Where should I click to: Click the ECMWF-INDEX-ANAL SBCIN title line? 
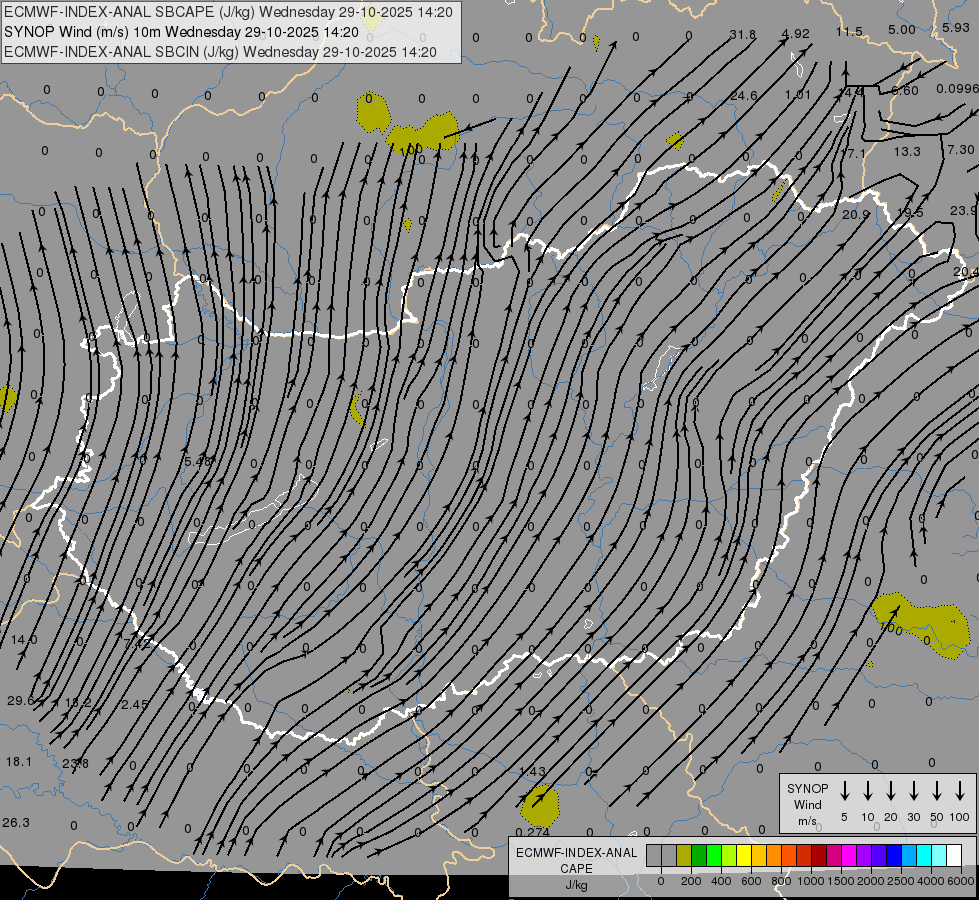click(x=220, y=51)
